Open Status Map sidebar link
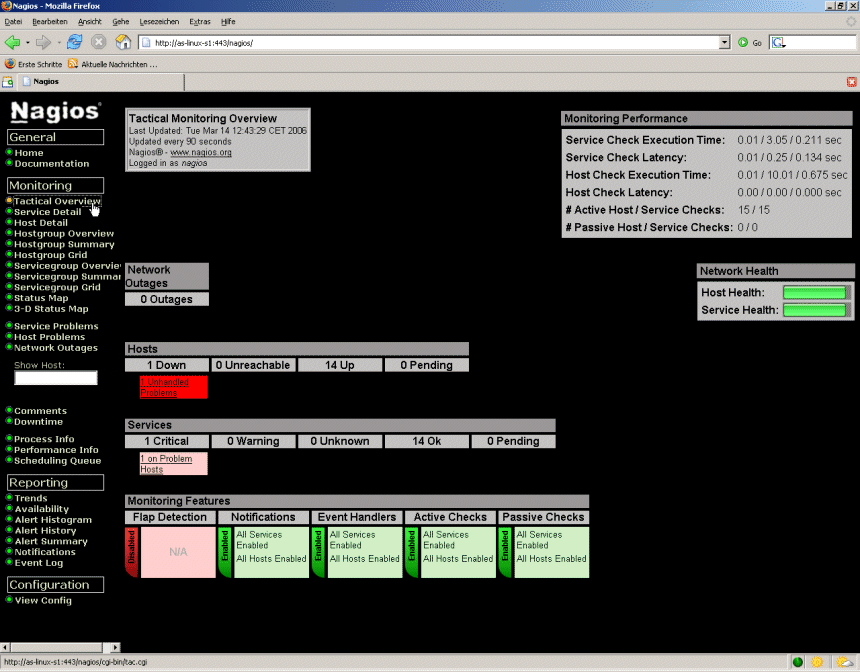The width and height of the screenshot is (860, 672). (x=41, y=298)
